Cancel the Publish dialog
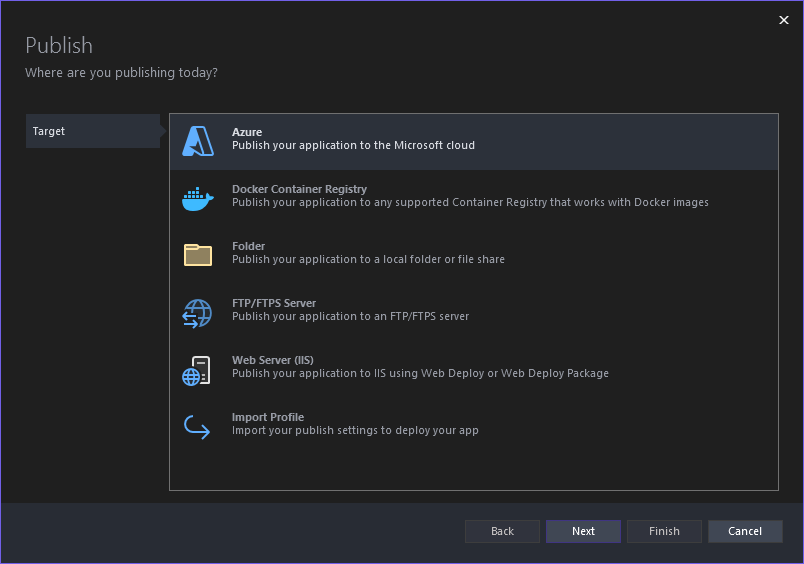Image resolution: width=804 pixels, height=564 pixels. (746, 531)
